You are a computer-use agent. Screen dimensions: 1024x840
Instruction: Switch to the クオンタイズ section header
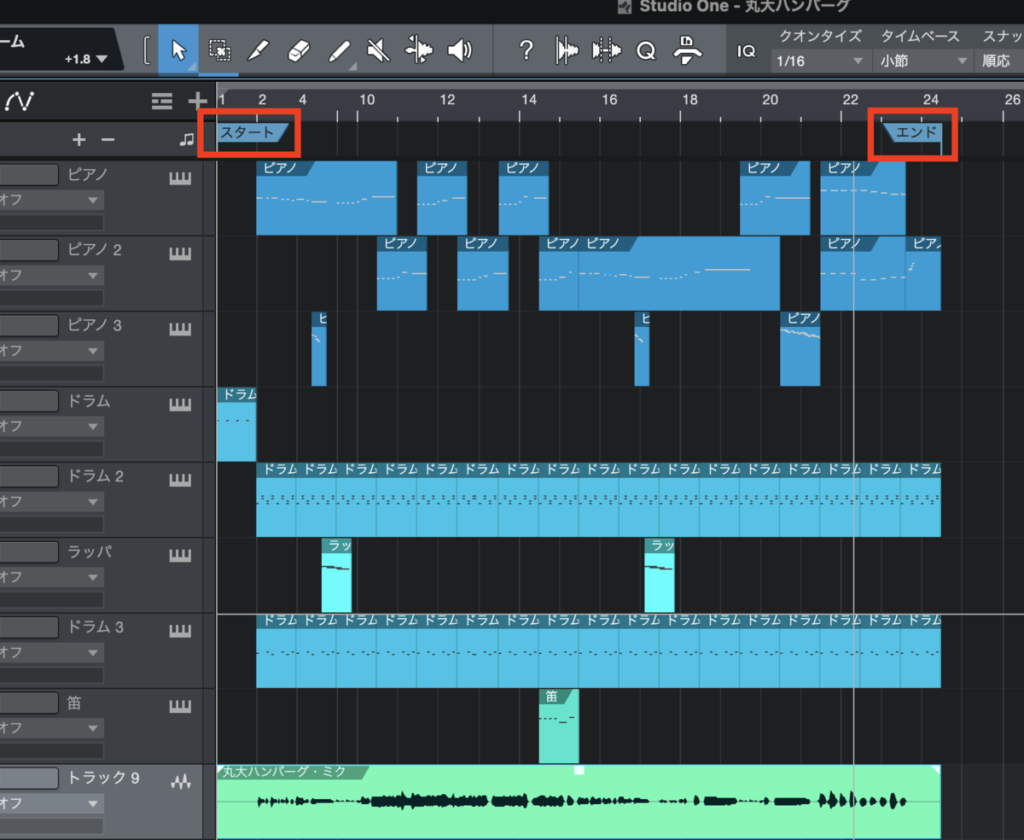click(x=819, y=36)
